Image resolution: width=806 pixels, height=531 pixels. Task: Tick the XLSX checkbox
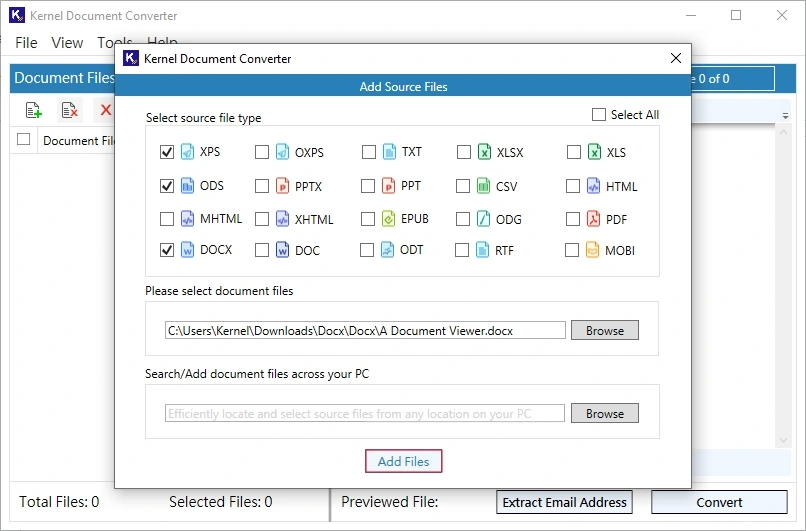click(x=464, y=152)
